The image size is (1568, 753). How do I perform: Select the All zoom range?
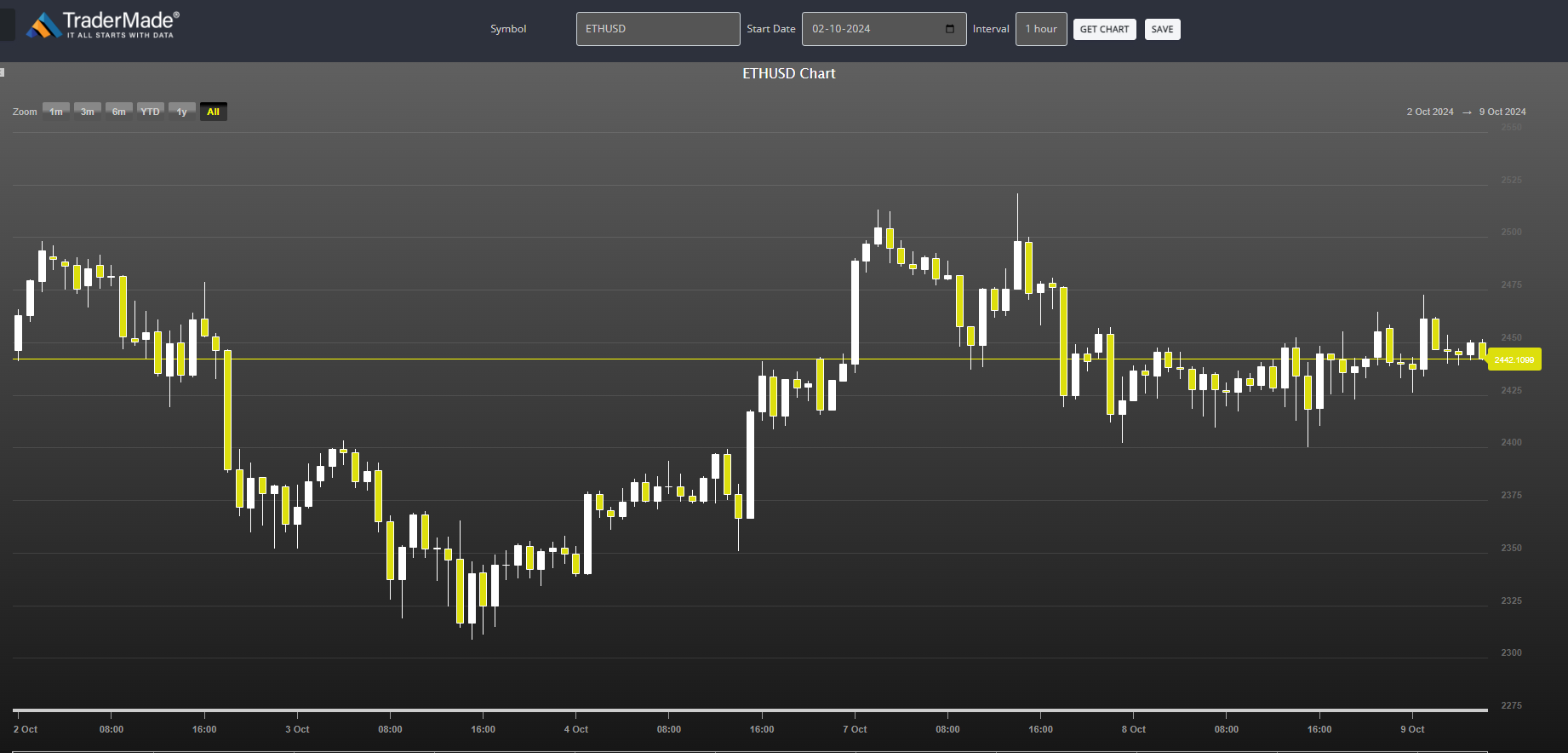(x=214, y=112)
